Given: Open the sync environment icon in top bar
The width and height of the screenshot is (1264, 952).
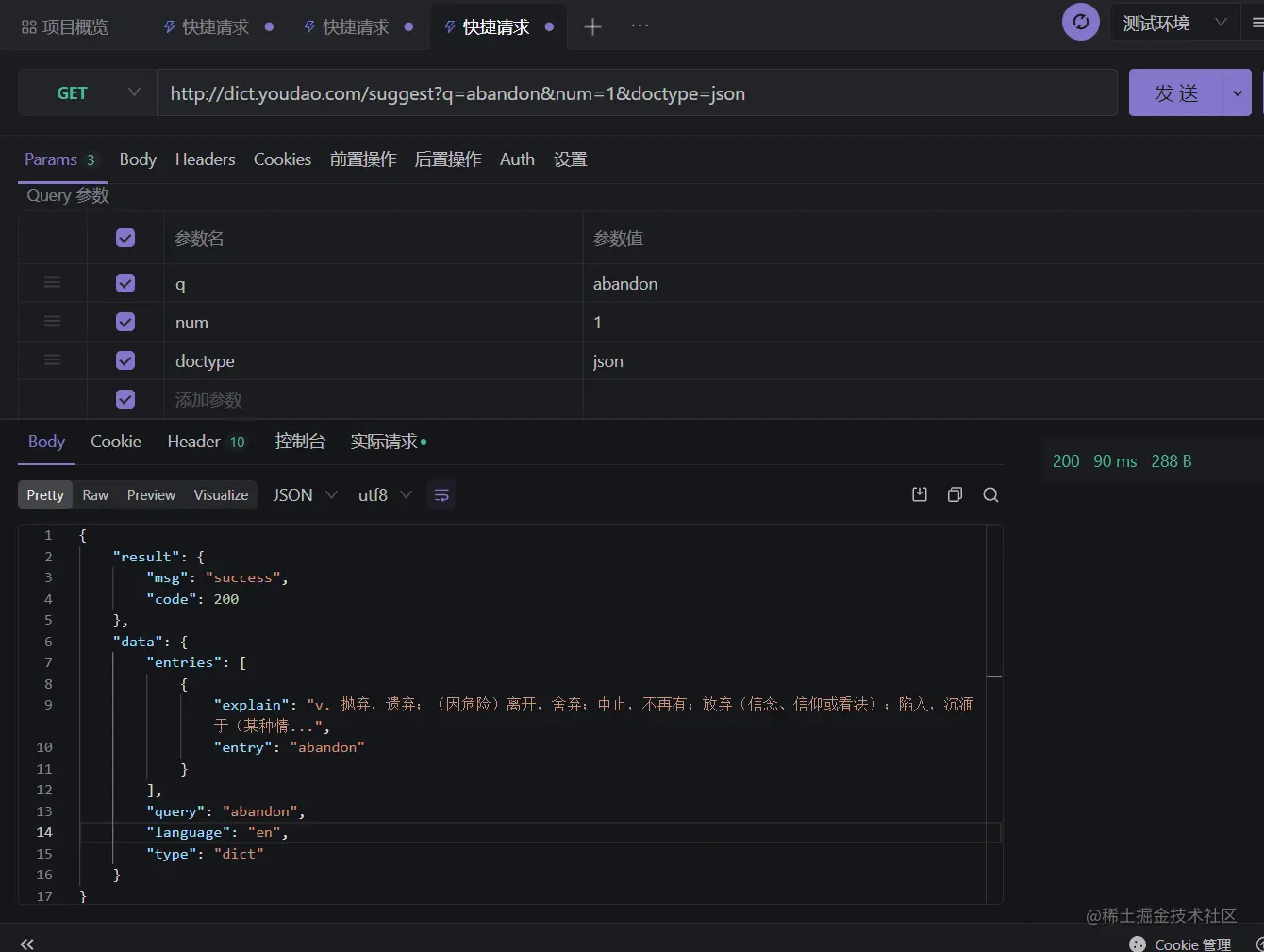Looking at the screenshot, I should (1080, 21).
